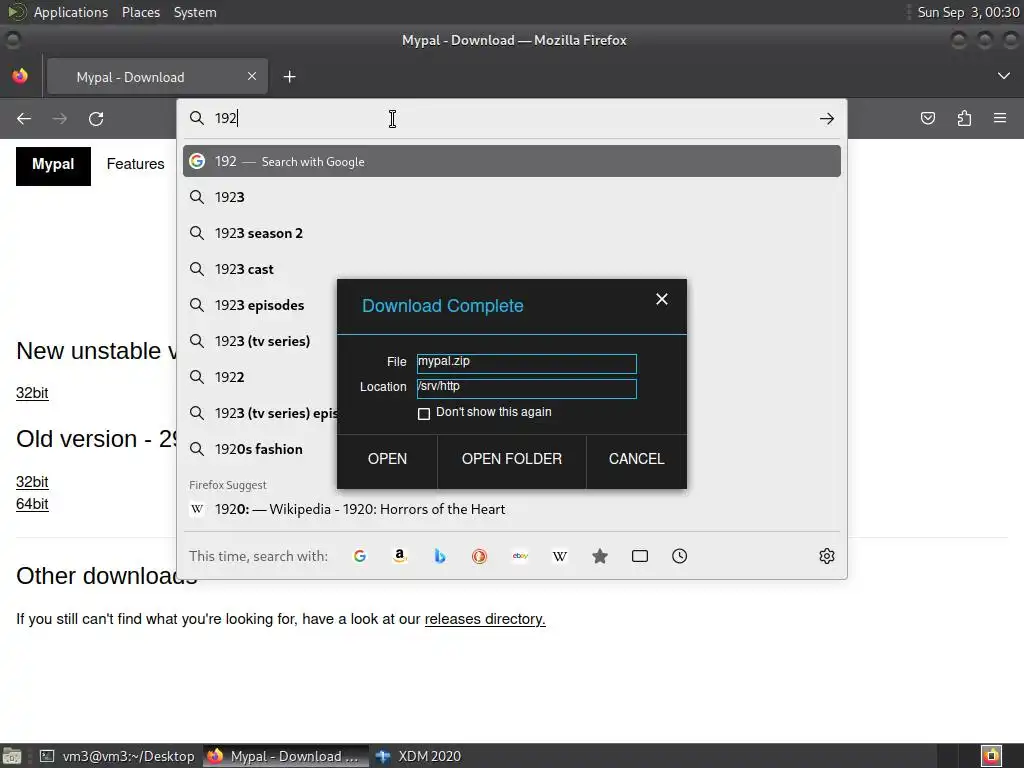Close the Download Complete dialog
Screen dimensions: 1024x768
[x=662, y=299]
